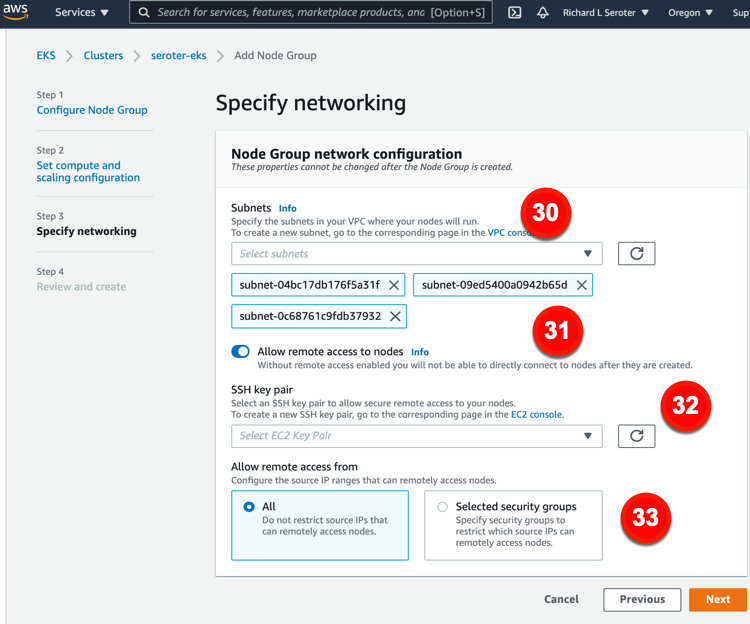Open the Select subnets dropdown

[x=415, y=254]
